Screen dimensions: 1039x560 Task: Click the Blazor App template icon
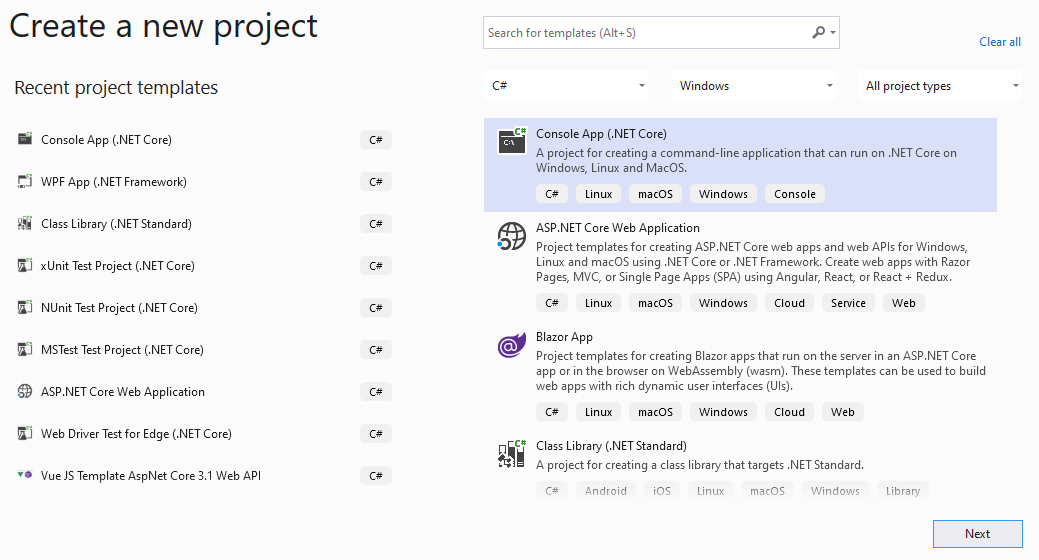point(512,345)
